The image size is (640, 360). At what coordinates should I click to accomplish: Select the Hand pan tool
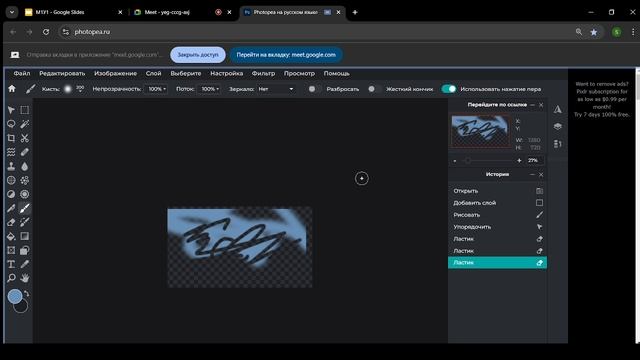point(25,278)
